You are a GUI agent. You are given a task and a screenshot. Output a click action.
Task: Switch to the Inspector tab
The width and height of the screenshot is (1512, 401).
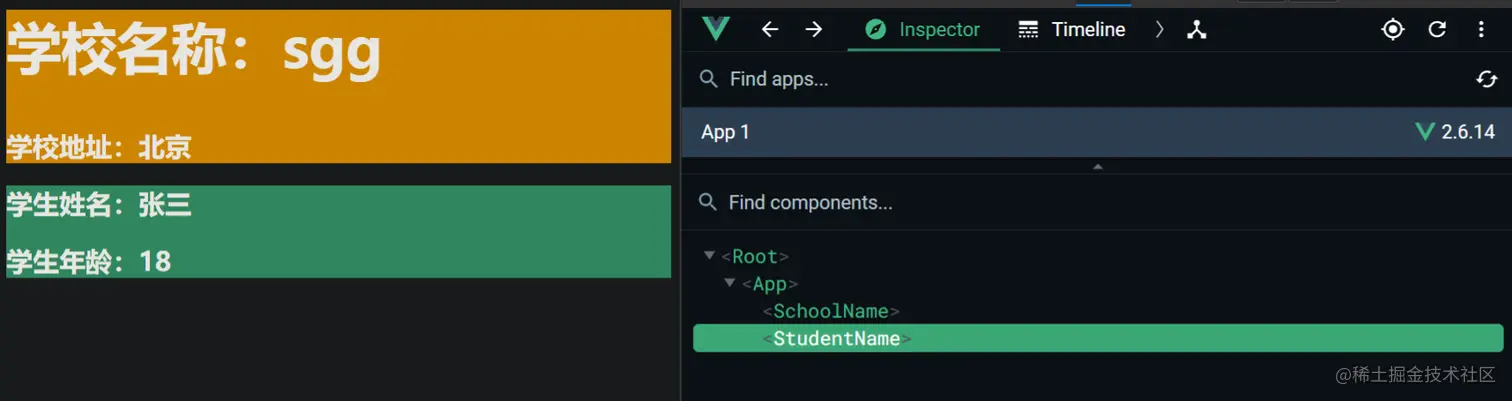pyautogui.click(x=923, y=29)
